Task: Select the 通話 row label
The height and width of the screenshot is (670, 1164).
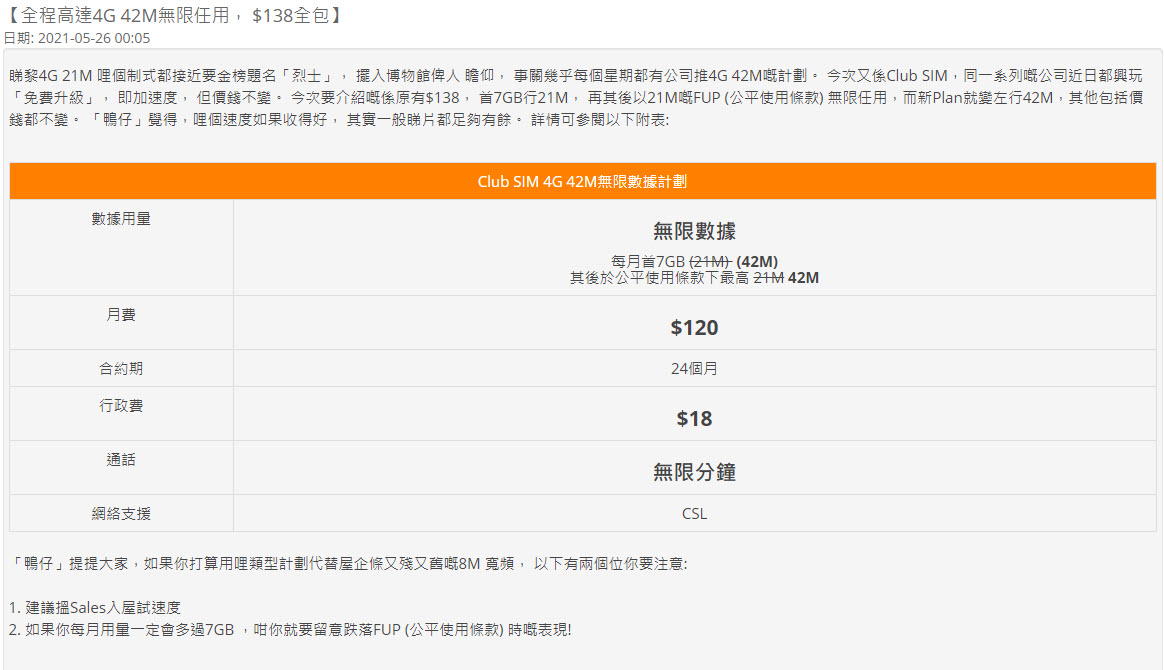Action: click(121, 459)
